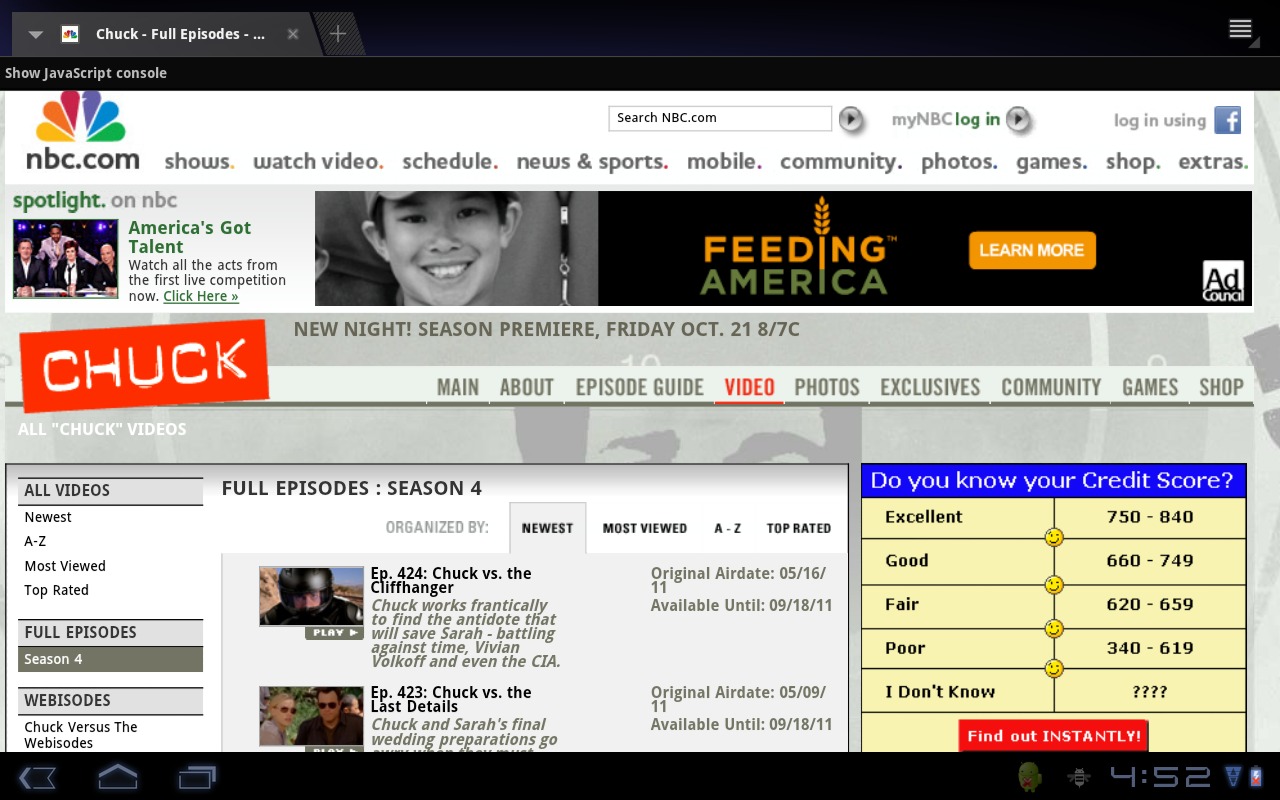1280x800 pixels.
Task: Sort by TOP RATED tab
Action: click(x=799, y=528)
